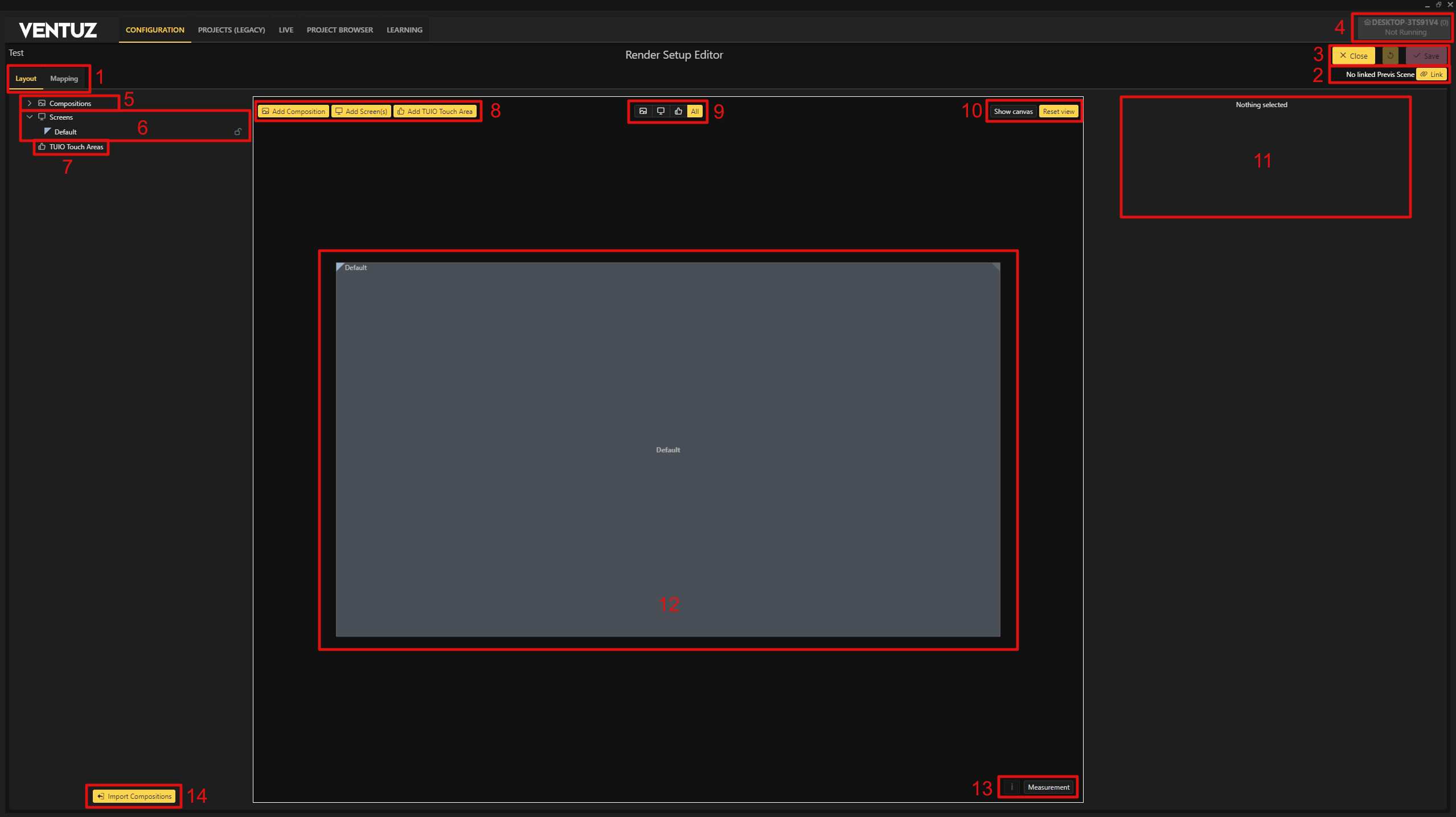Select TUIO Touch Areas tree item

pos(76,147)
